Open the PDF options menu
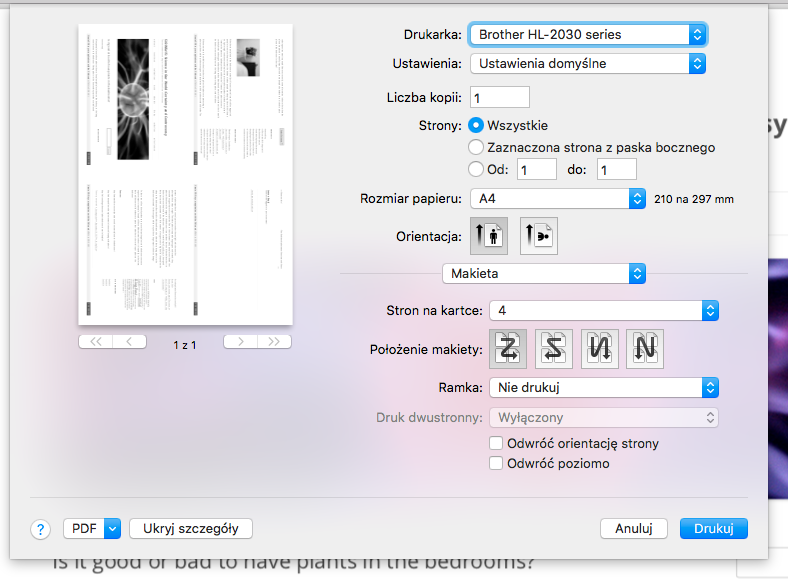788x579 pixels. (x=92, y=529)
